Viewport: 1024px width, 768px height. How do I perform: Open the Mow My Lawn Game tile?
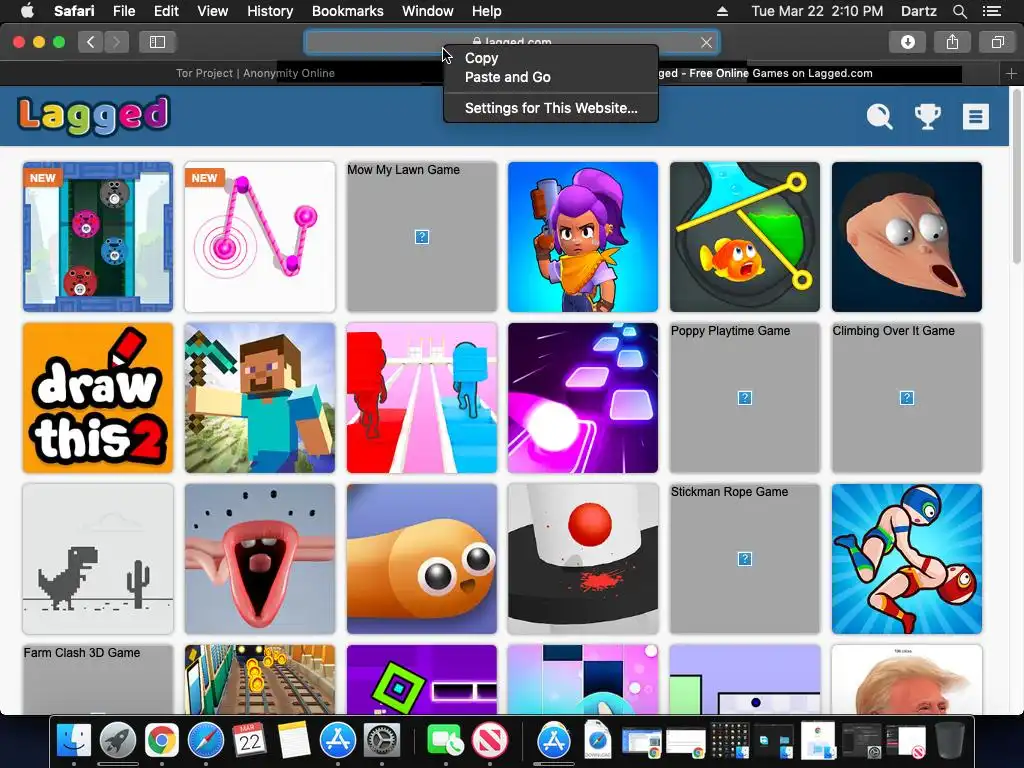click(x=421, y=237)
